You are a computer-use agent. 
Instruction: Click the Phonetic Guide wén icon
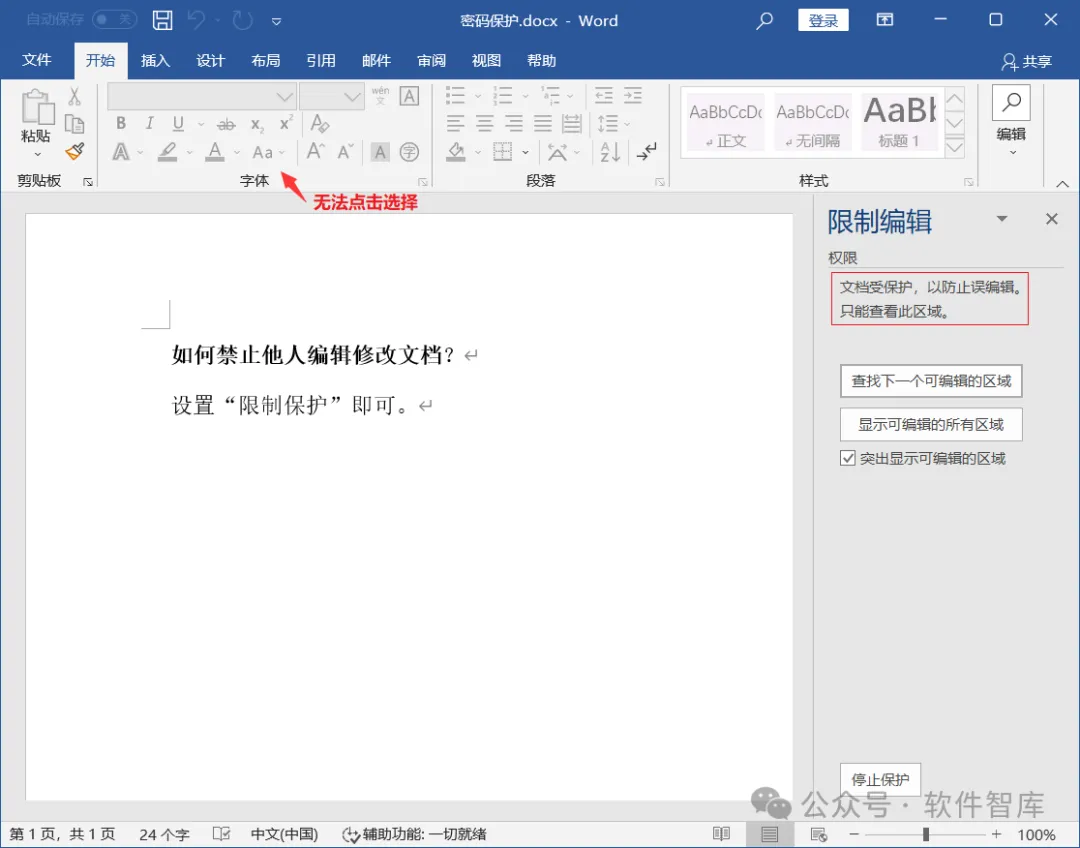(x=380, y=95)
